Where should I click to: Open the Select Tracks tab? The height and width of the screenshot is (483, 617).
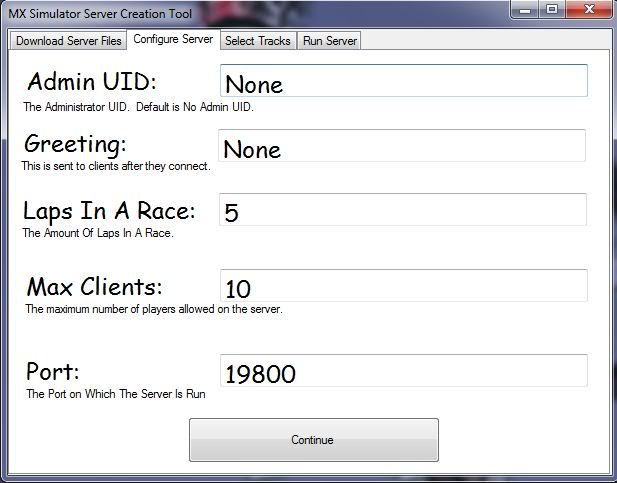pos(258,41)
